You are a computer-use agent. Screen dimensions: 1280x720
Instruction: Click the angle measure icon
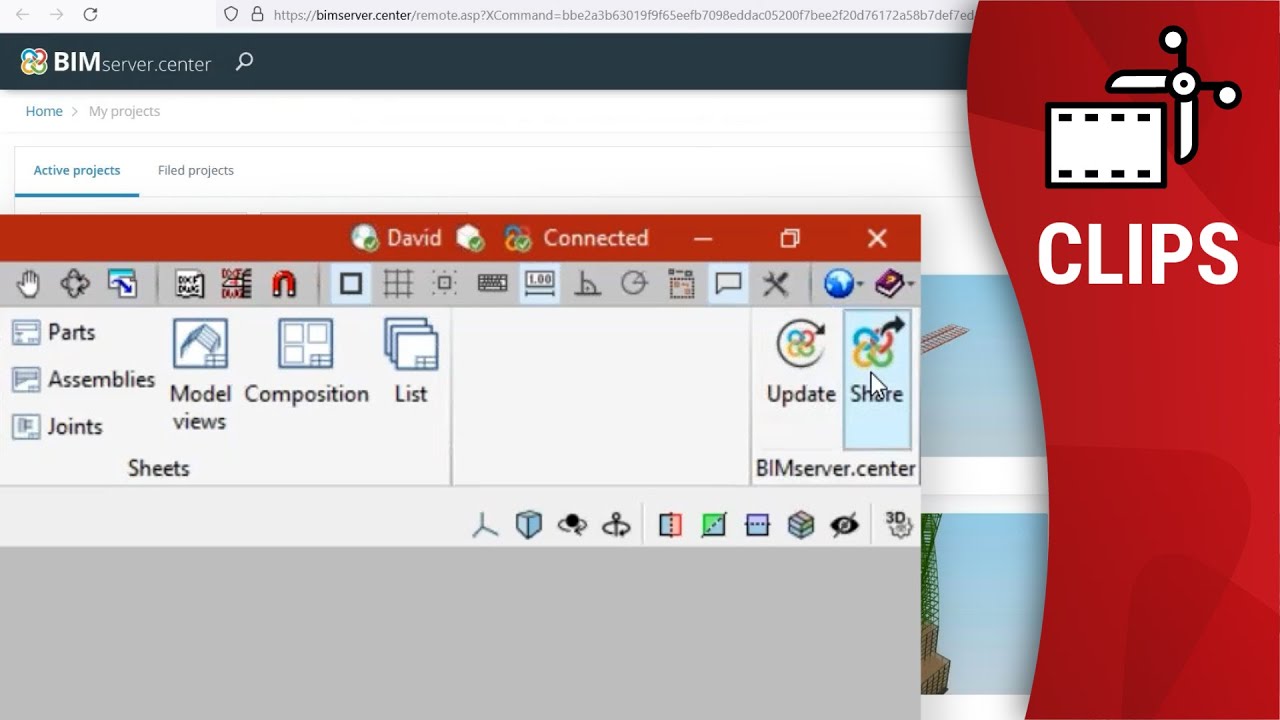(x=587, y=284)
